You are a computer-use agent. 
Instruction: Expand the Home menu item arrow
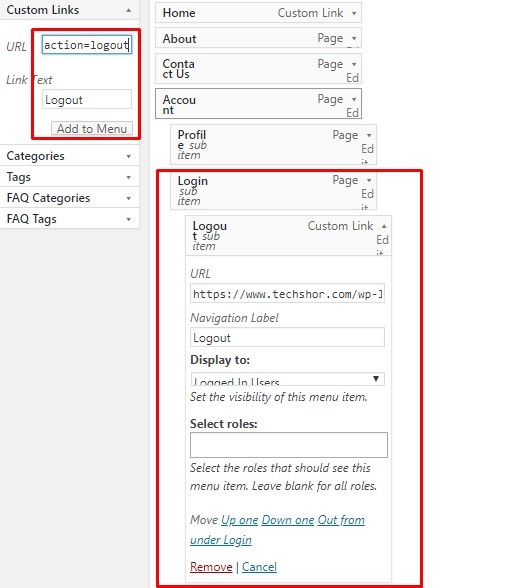(354, 13)
